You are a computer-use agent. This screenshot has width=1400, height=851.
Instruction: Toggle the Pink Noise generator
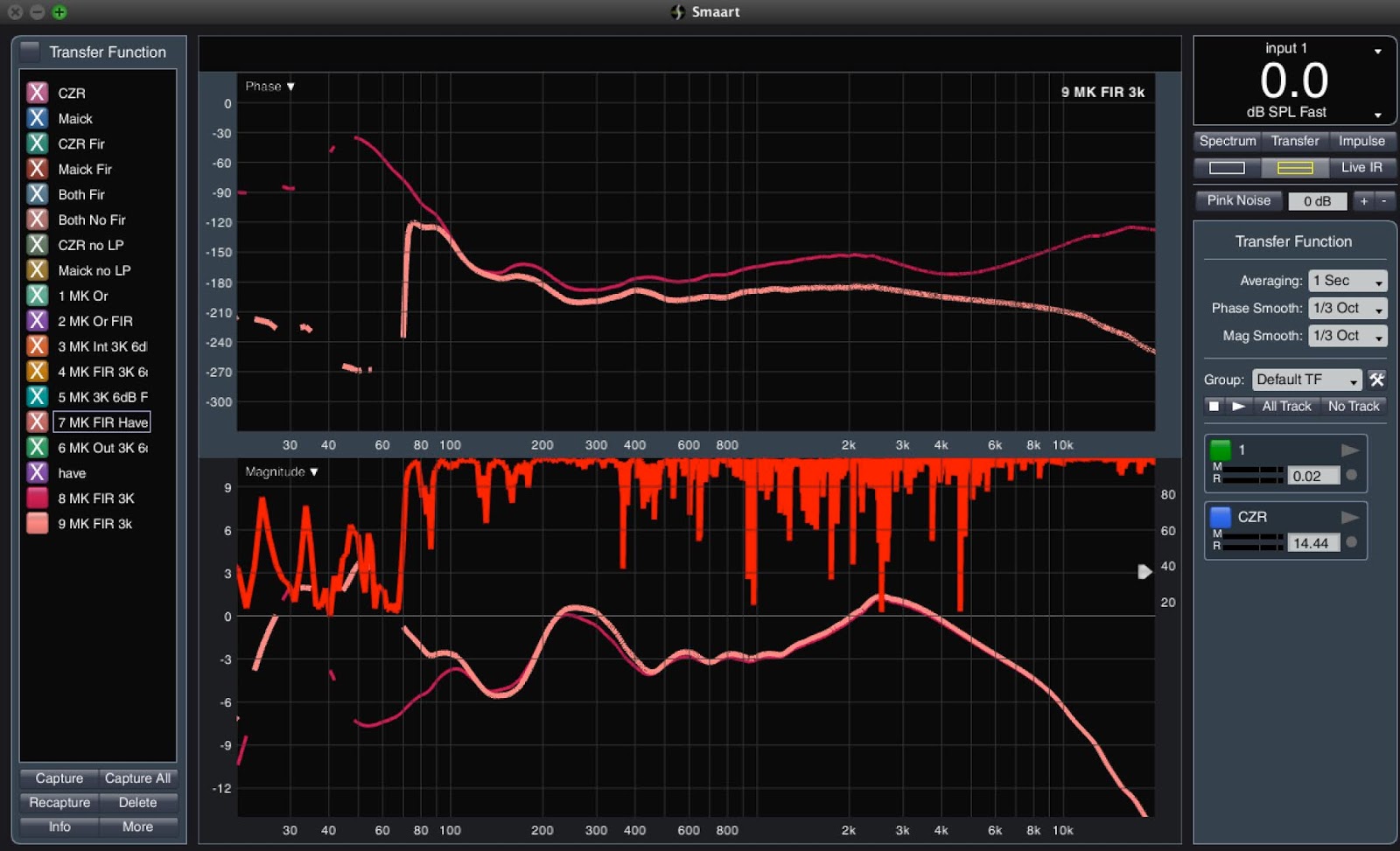tap(1238, 201)
